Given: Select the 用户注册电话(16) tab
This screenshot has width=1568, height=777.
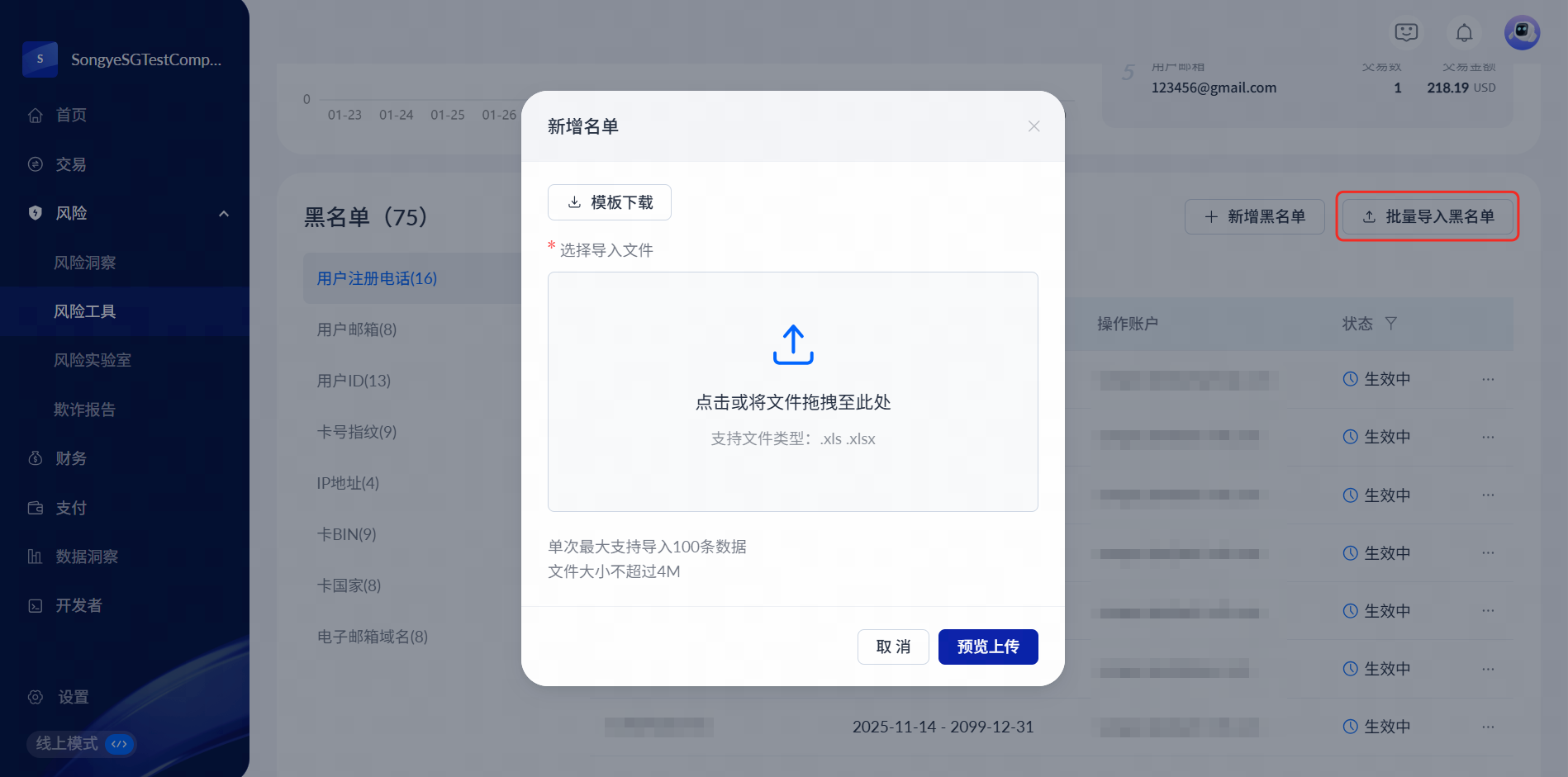Looking at the screenshot, I should [x=412, y=278].
